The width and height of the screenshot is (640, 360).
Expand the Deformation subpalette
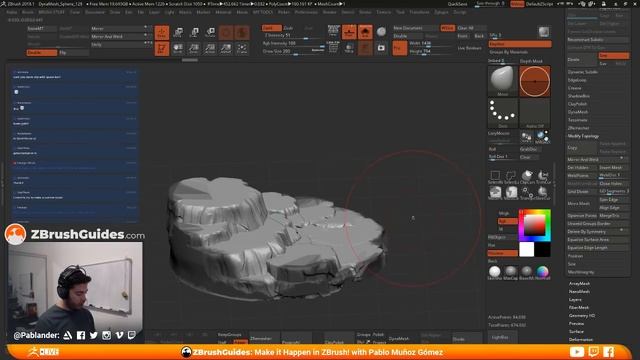point(581,340)
